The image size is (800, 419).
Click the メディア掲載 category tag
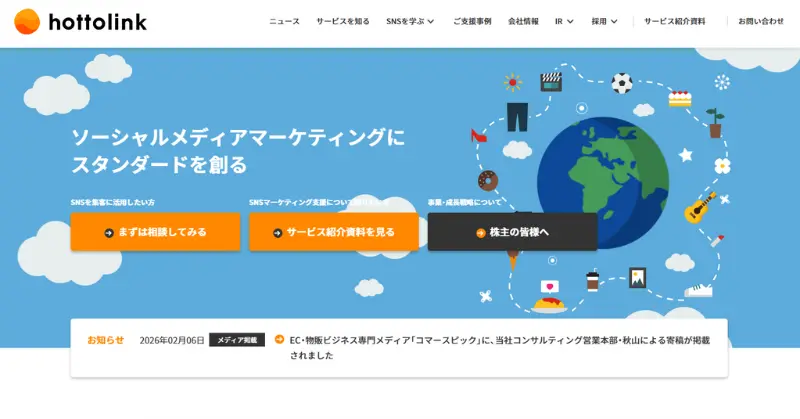tap(237, 340)
